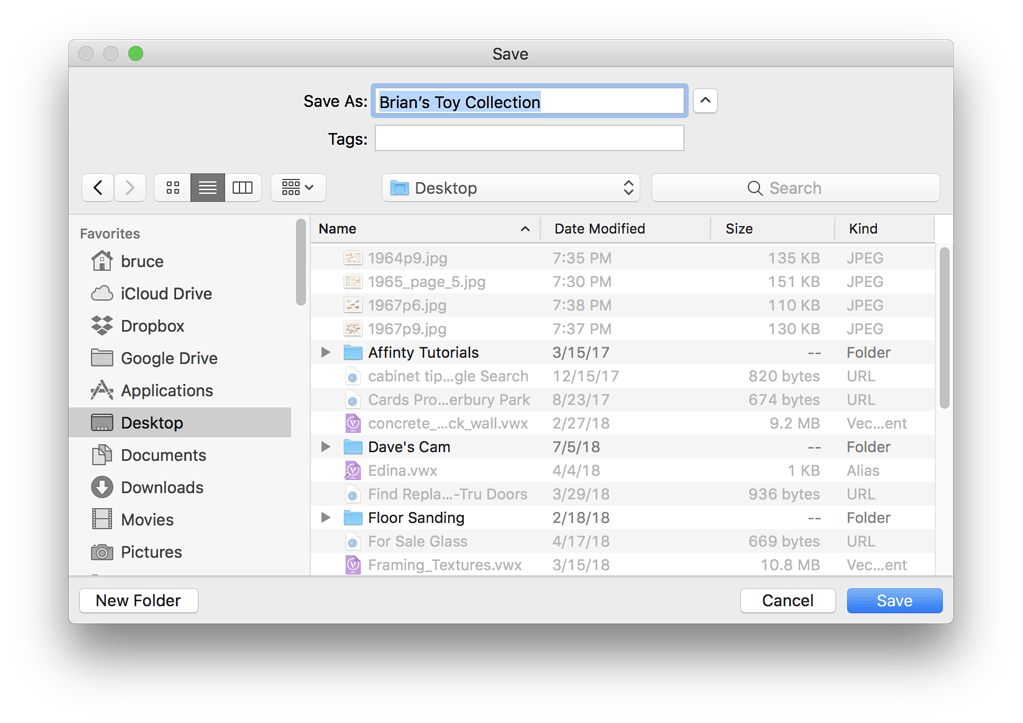The width and height of the screenshot is (1023, 723).
Task: Open the Google Drive favorite
Action: (x=166, y=357)
